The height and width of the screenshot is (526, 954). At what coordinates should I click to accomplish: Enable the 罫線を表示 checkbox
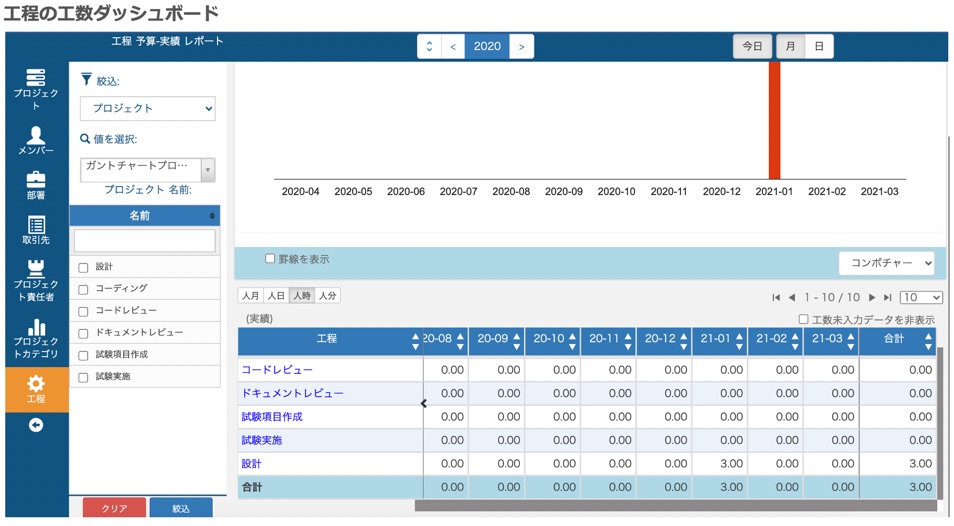tap(270, 258)
